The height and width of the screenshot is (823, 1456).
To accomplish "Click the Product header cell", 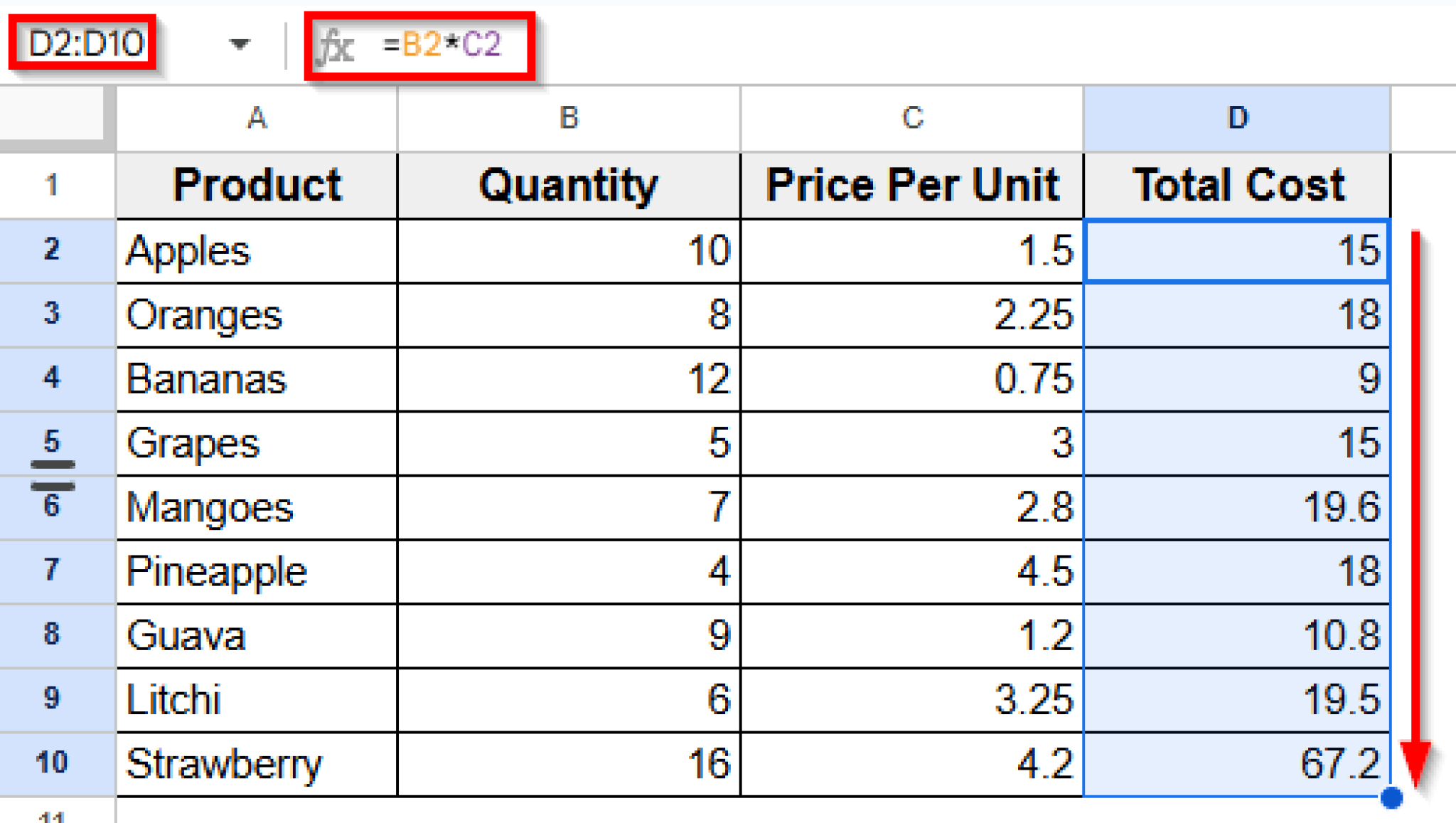I will tap(256, 185).
